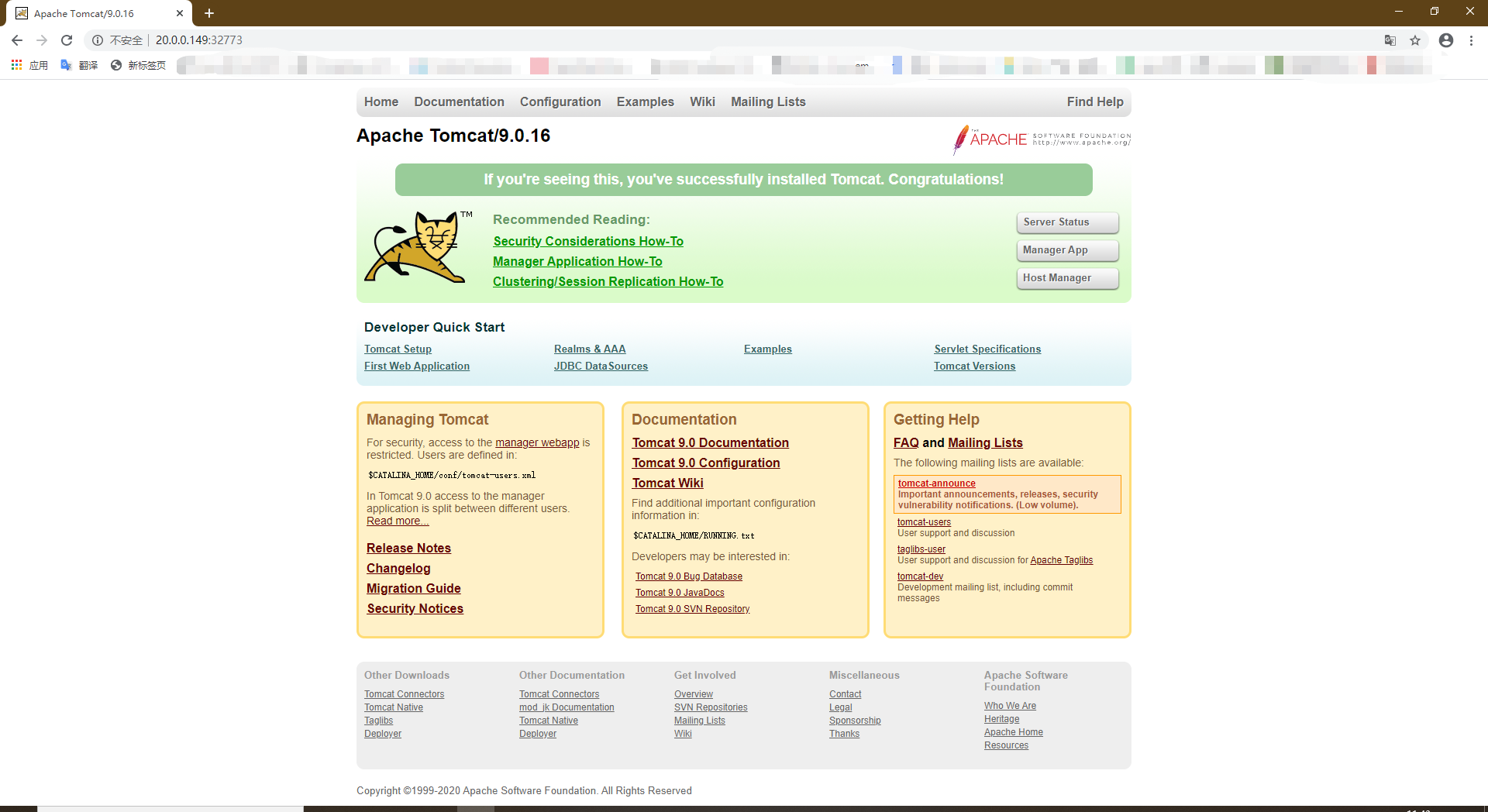Open the Security Considerations How-To link

tap(587, 241)
